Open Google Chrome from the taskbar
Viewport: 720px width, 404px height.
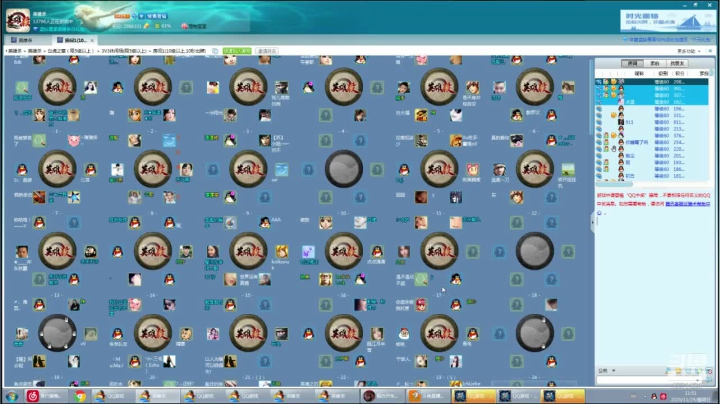coord(80,396)
